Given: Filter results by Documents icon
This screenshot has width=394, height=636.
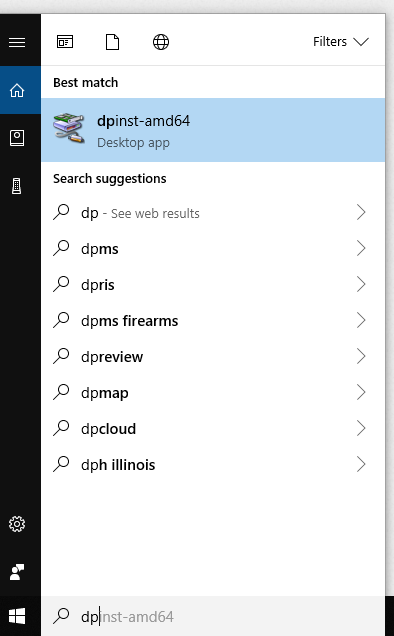Looking at the screenshot, I should tap(112, 42).
